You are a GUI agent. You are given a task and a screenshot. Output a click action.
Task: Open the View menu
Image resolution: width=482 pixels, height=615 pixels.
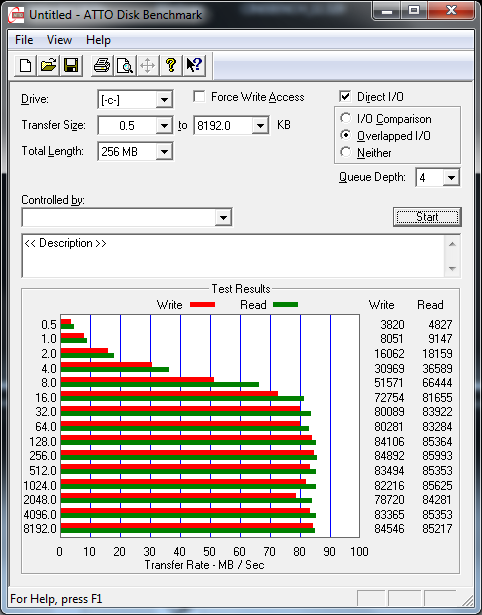(x=59, y=40)
